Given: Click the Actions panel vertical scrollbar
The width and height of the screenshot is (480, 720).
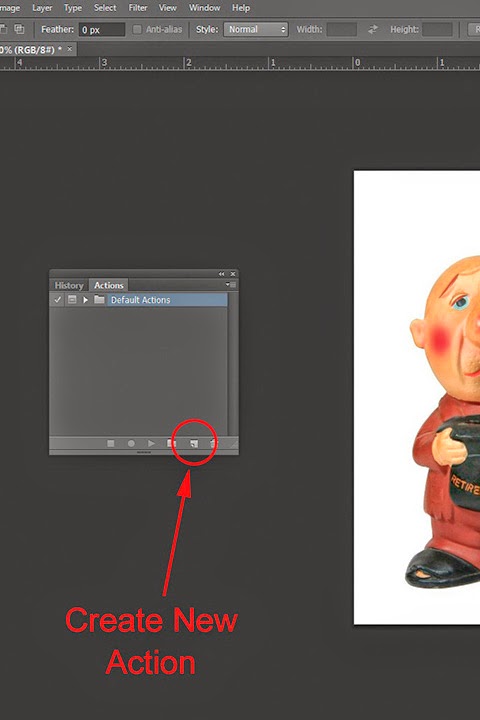Looking at the screenshot, I should click(232, 364).
